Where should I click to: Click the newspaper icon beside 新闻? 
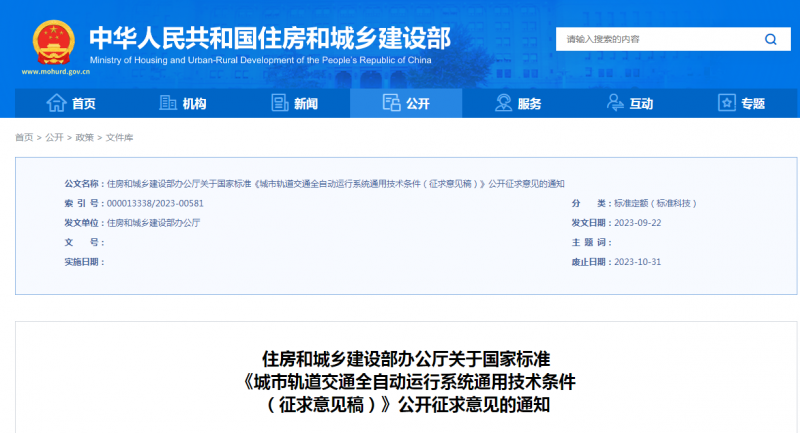coord(280,104)
